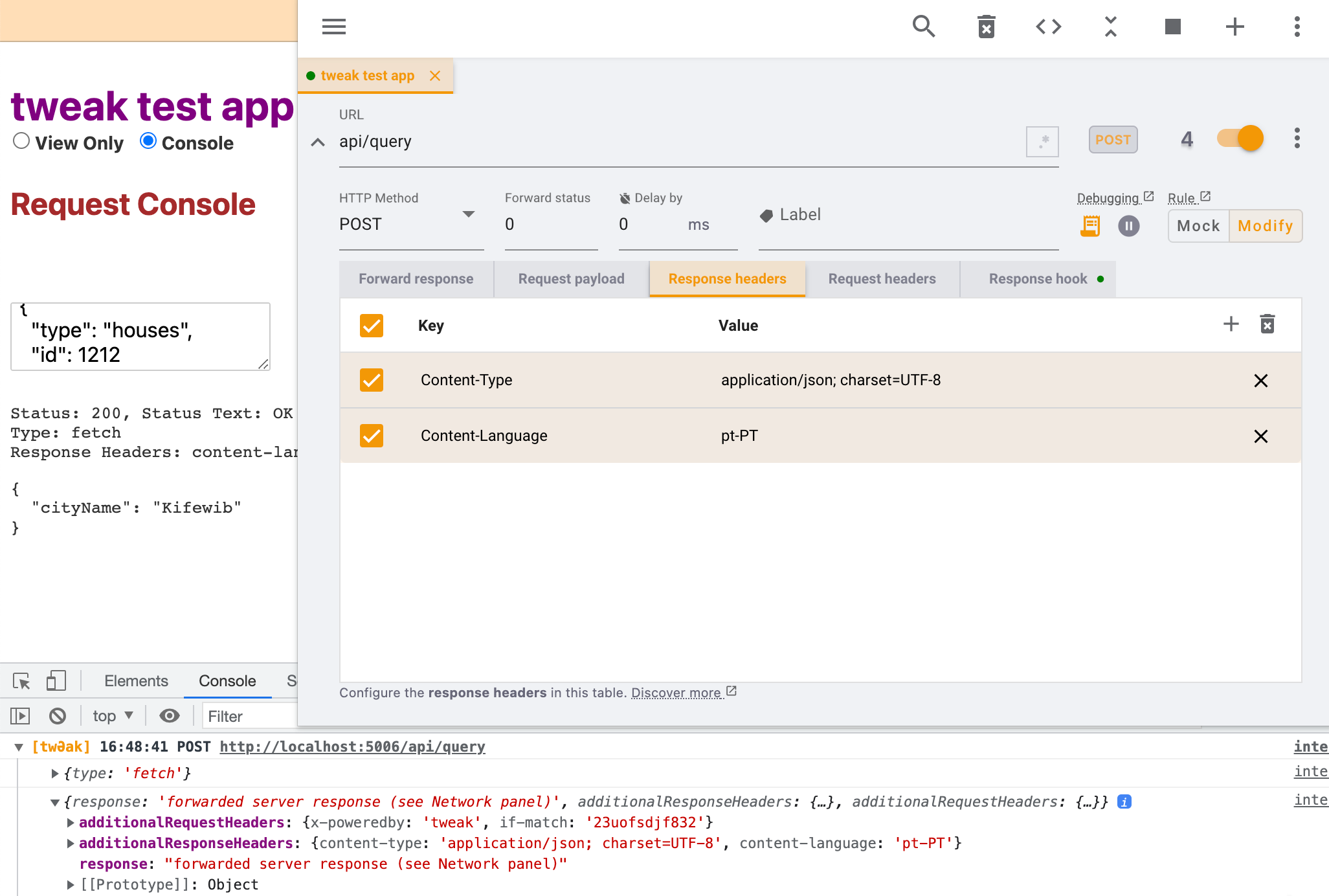Switch to the Request payload tab
Viewport: 1329px width, 896px height.
click(x=571, y=279)
